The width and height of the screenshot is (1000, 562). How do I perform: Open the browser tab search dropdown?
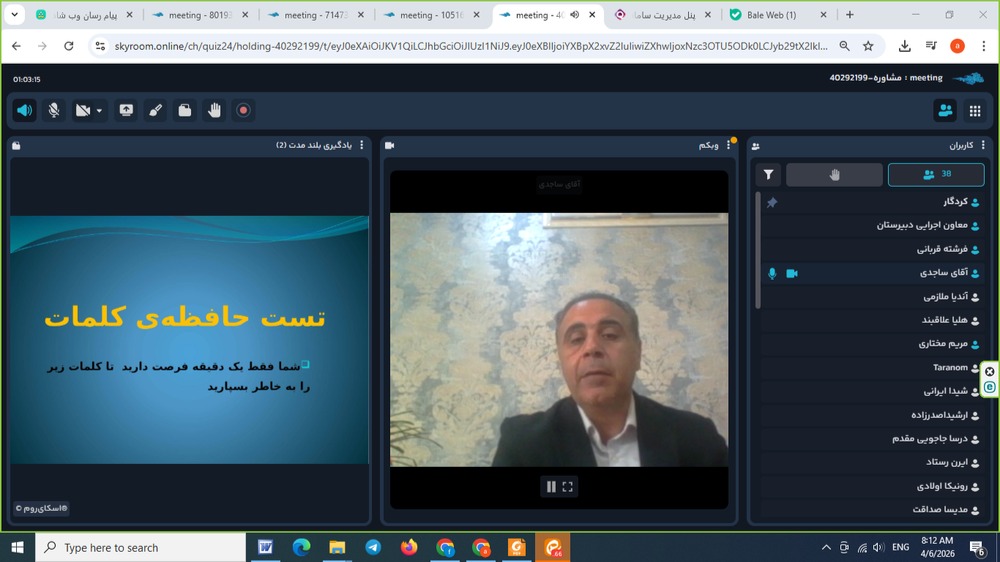click(x=14, y=15)
